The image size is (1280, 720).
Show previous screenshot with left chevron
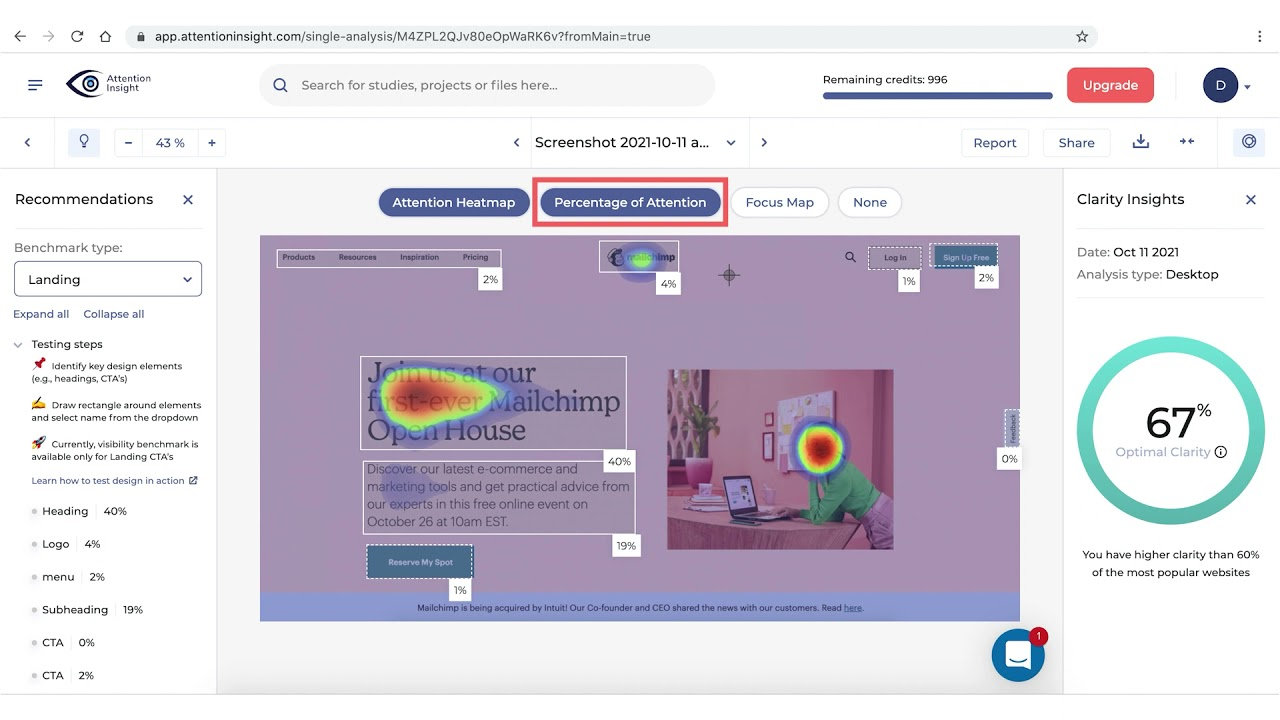coord(516,143)
